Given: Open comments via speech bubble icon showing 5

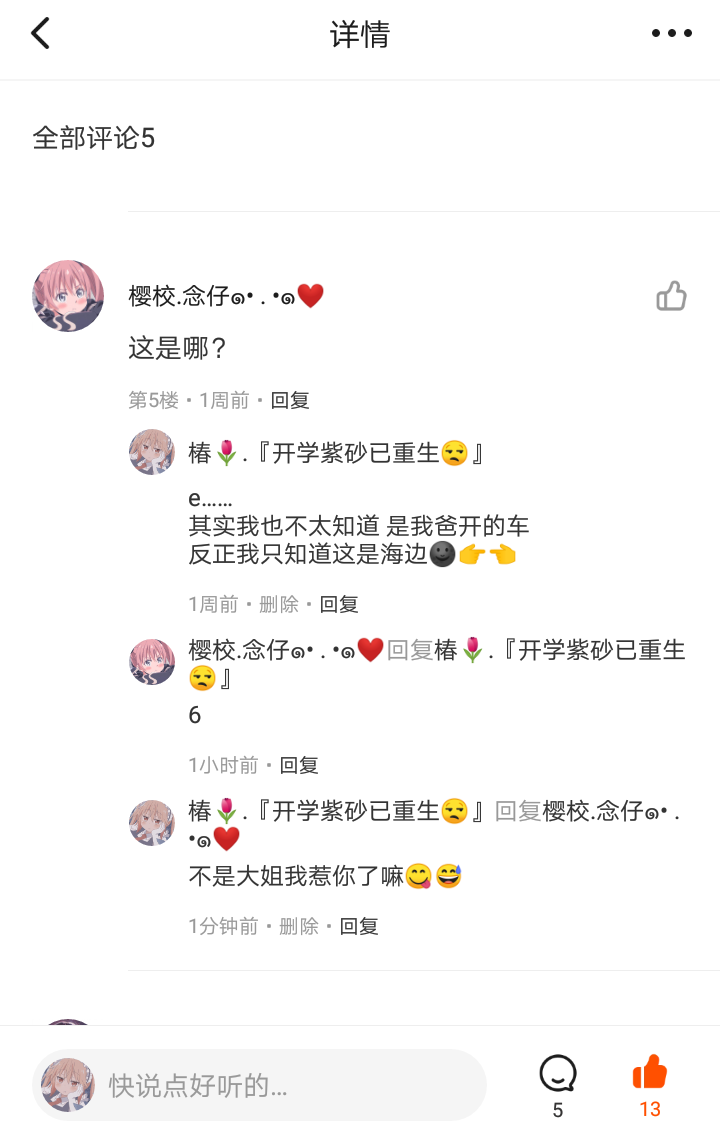Looking at the screenshot, I should (558, 1073).
